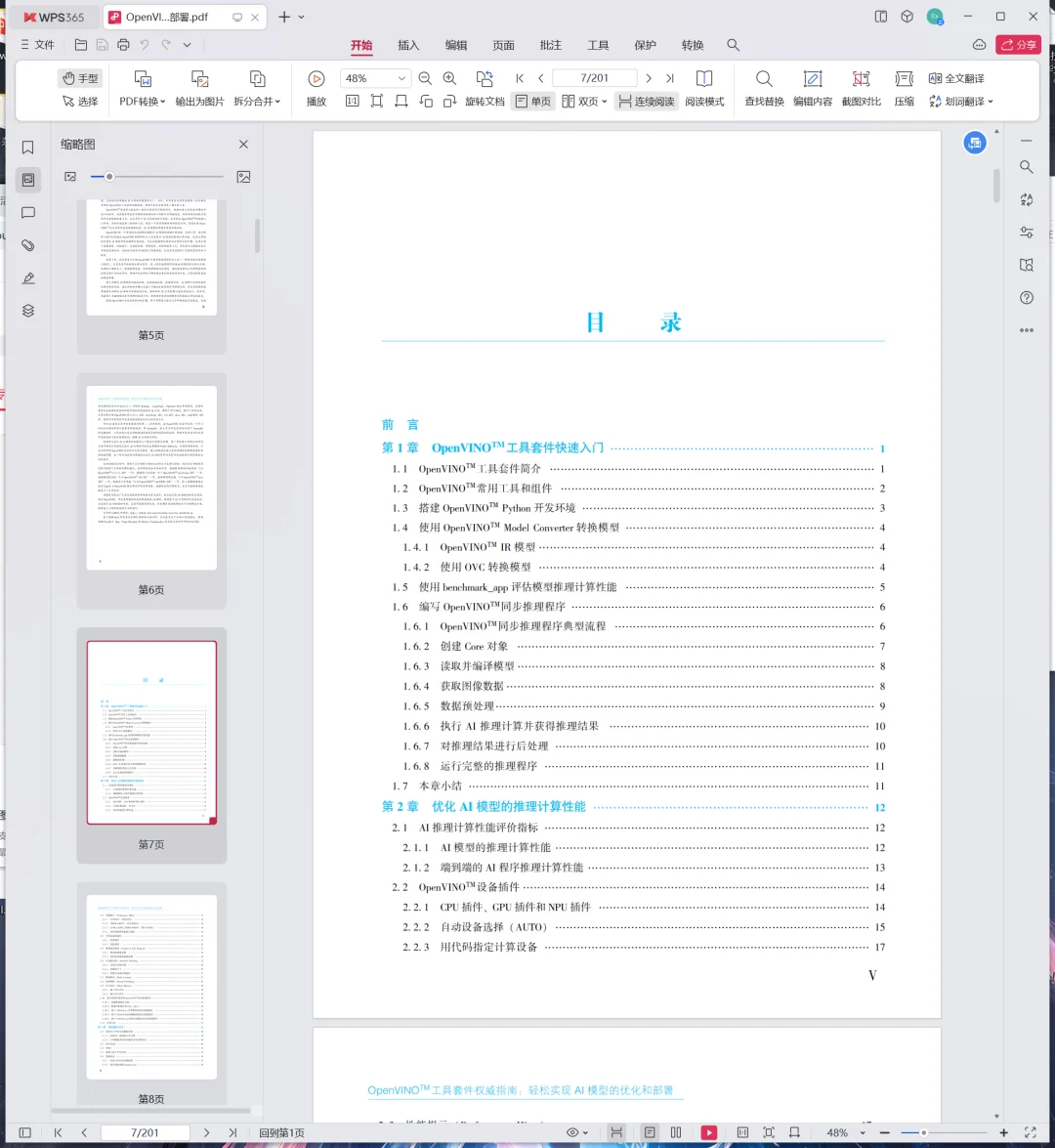The width and height of the screenshot is (1055, 1148).
Task: Open right sidebar help question icon
Action: point(1027,298)
